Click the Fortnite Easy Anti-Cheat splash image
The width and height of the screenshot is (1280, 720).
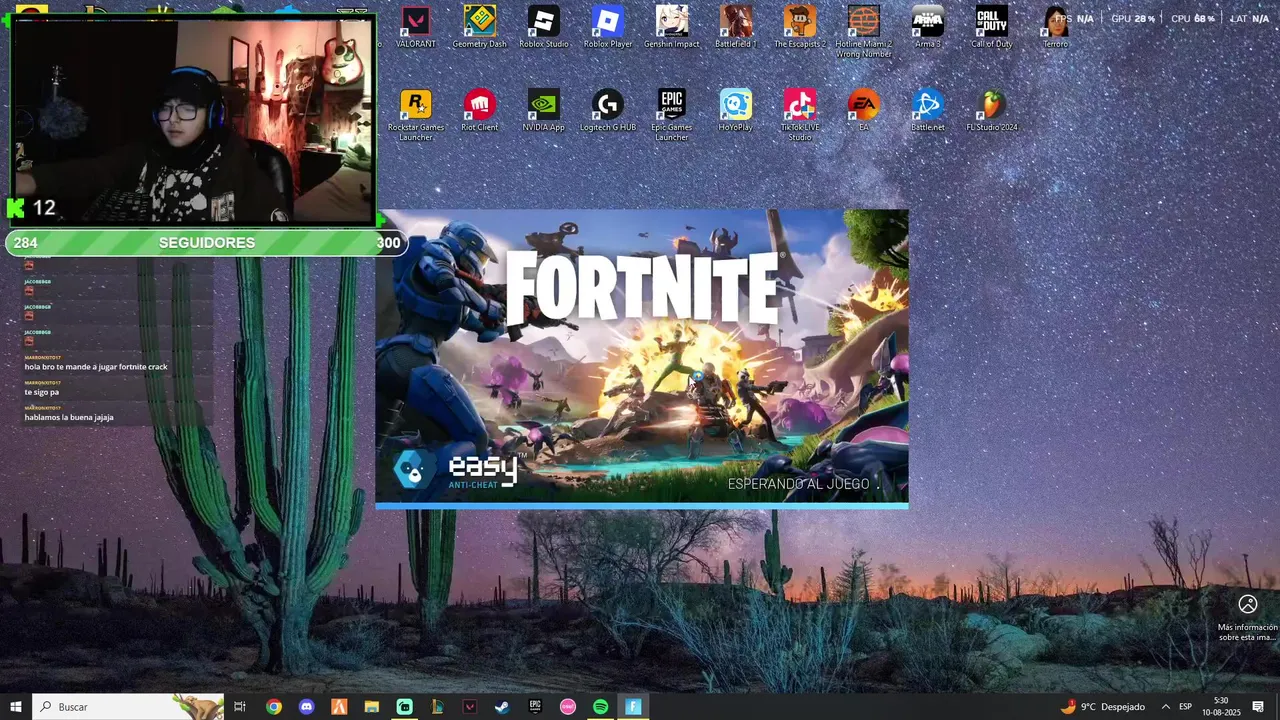tap(642, 356)
